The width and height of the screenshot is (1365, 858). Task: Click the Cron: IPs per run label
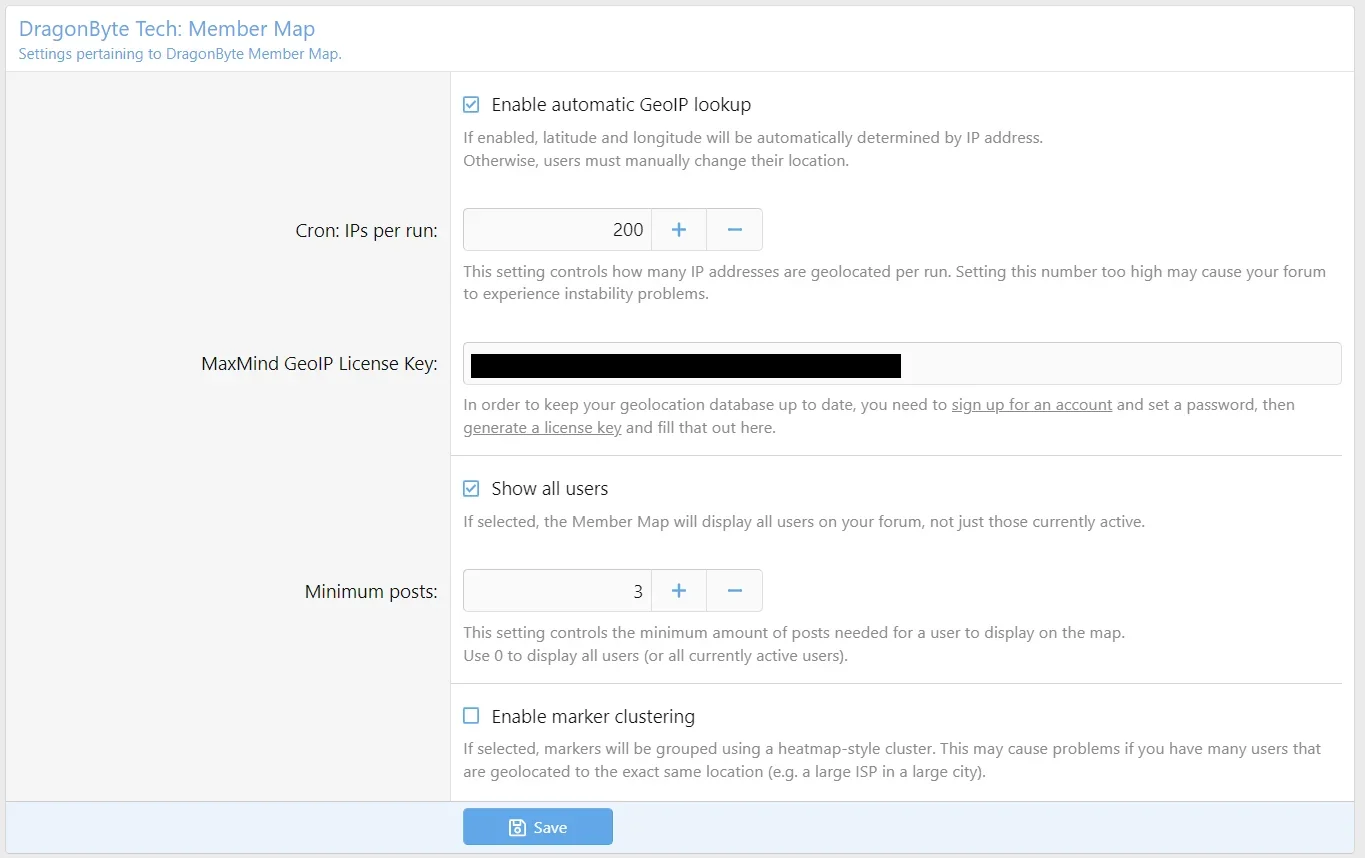[367, 231]
